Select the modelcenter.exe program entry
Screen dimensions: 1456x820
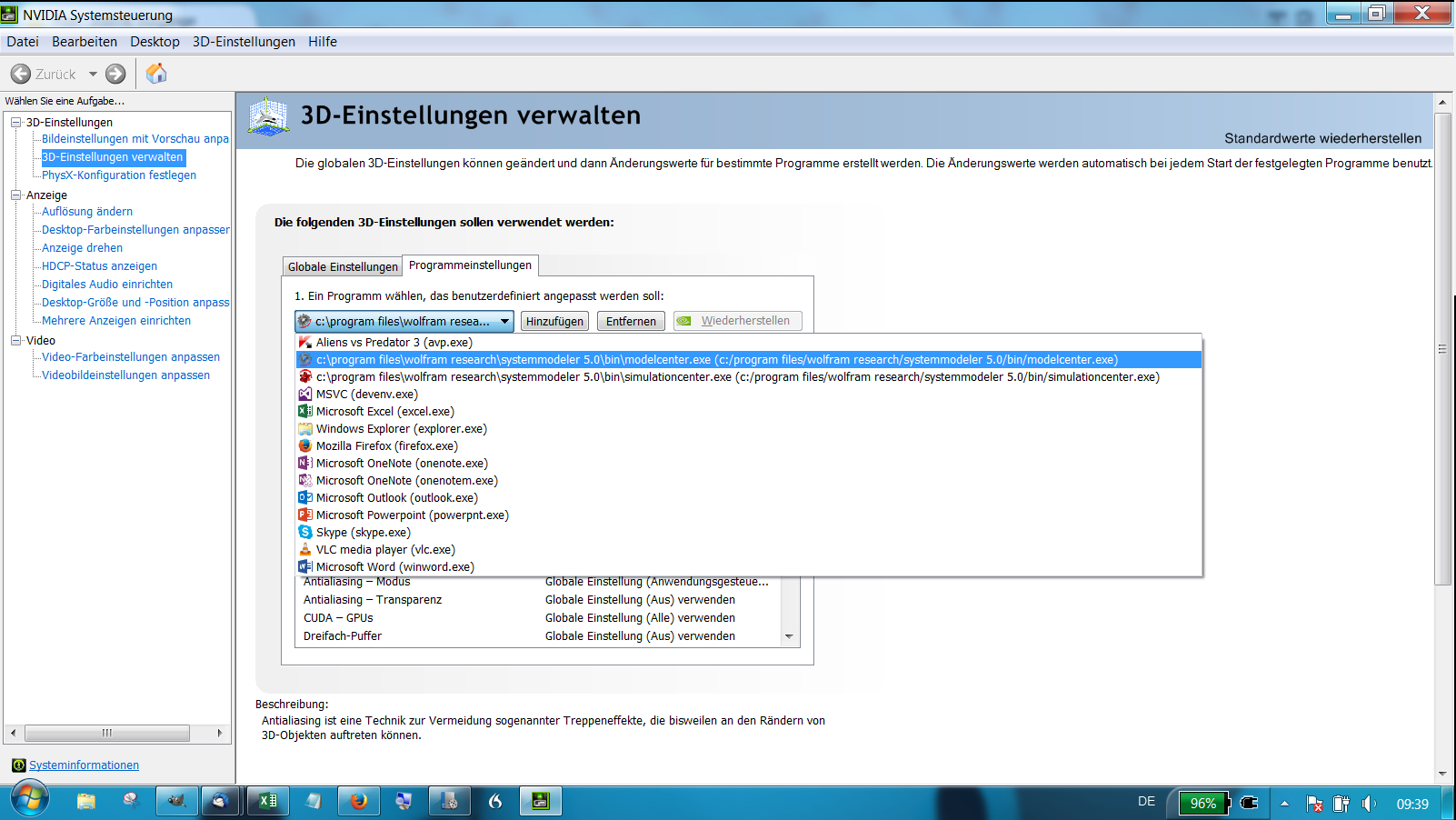click(x=749, y=360)
